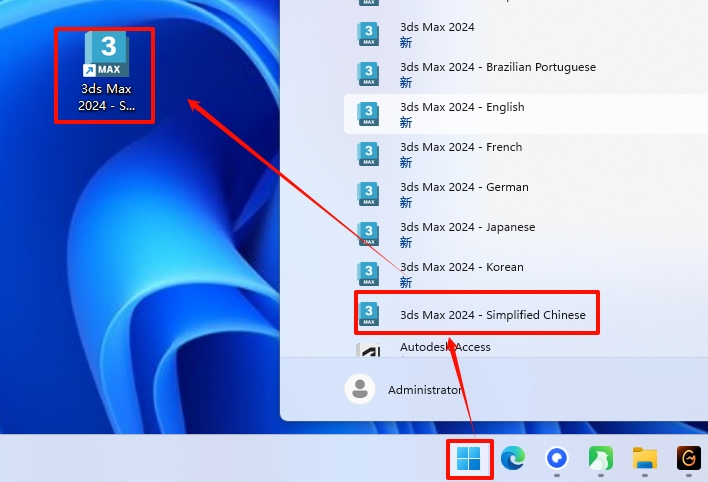
Task: Open the green bird app on taskbar
Action: click(601, 459)
